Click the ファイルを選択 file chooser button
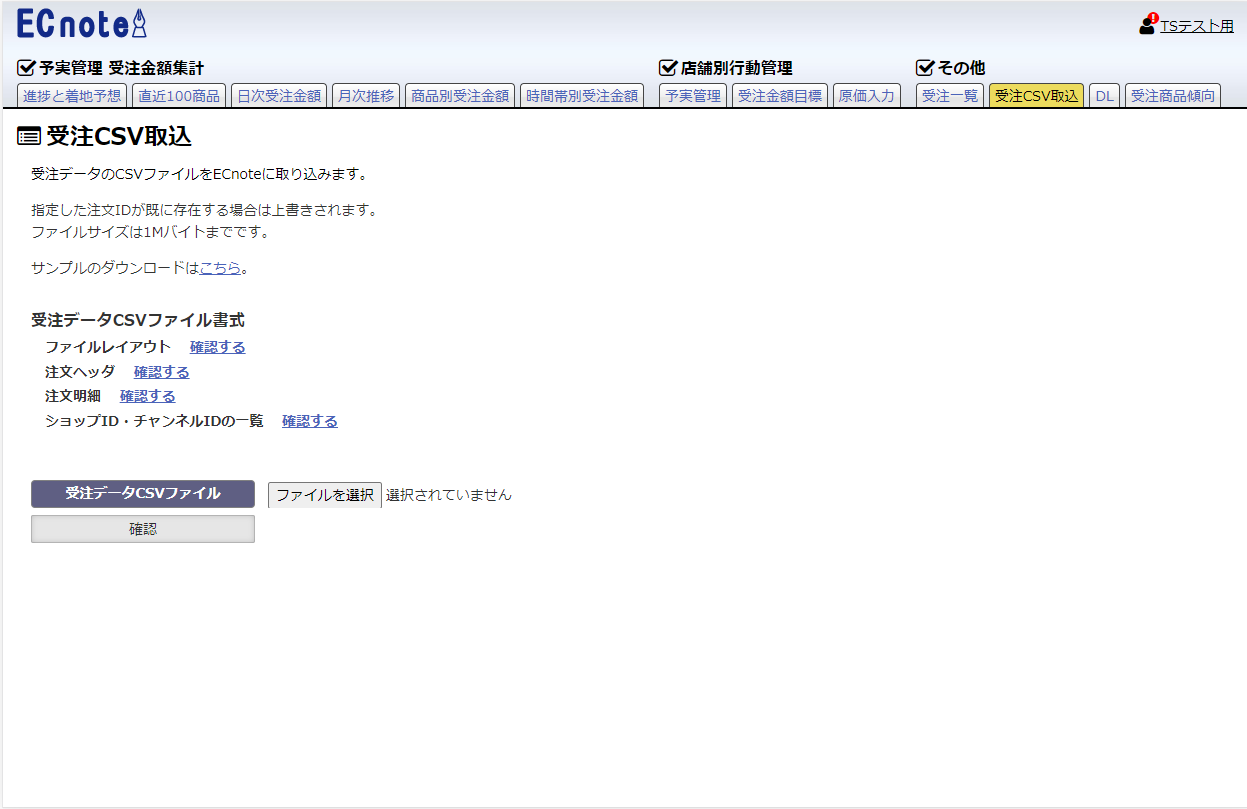Screen dimensions: 1247x809 pos(325,495)
